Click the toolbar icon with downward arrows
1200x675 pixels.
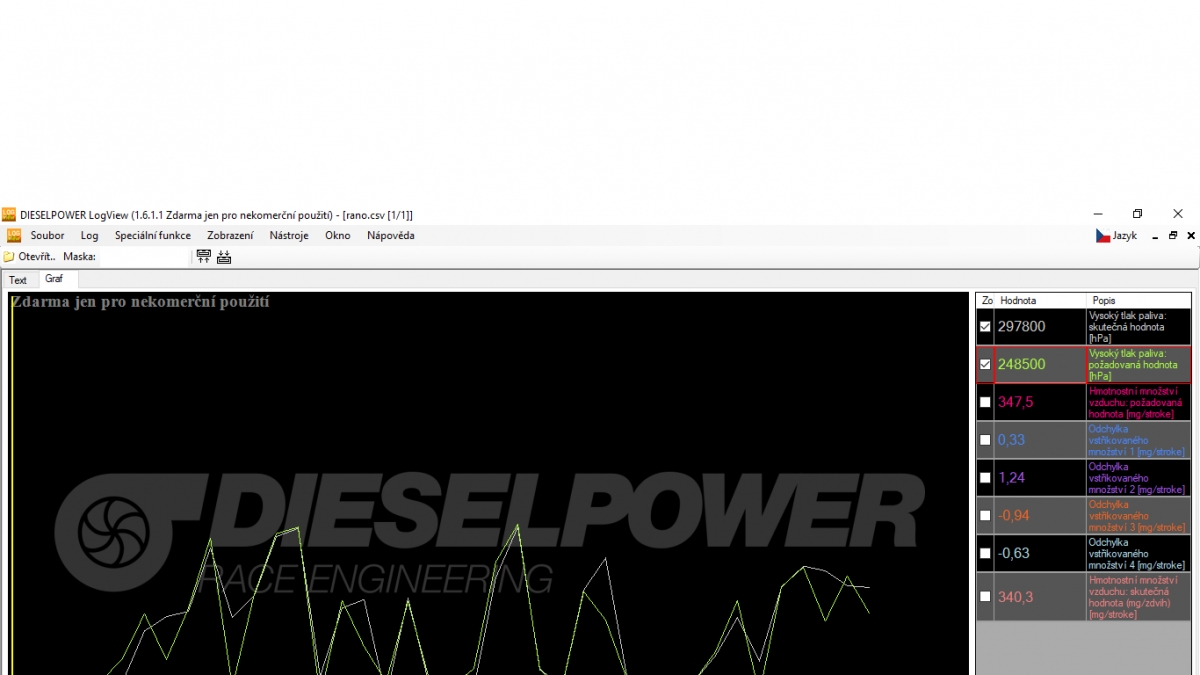pos(224,257)
